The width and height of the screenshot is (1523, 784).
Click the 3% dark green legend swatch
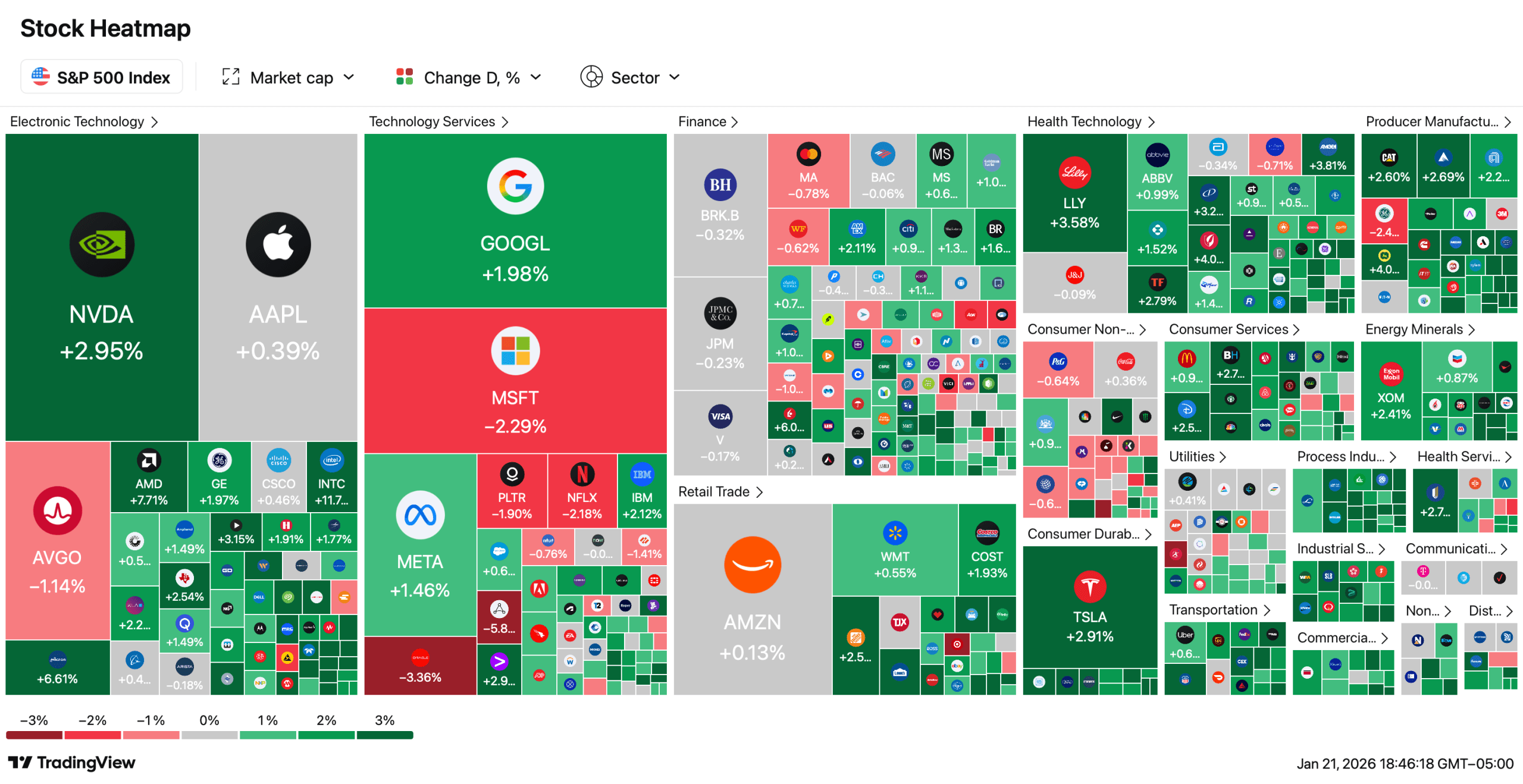pos(384,735)
